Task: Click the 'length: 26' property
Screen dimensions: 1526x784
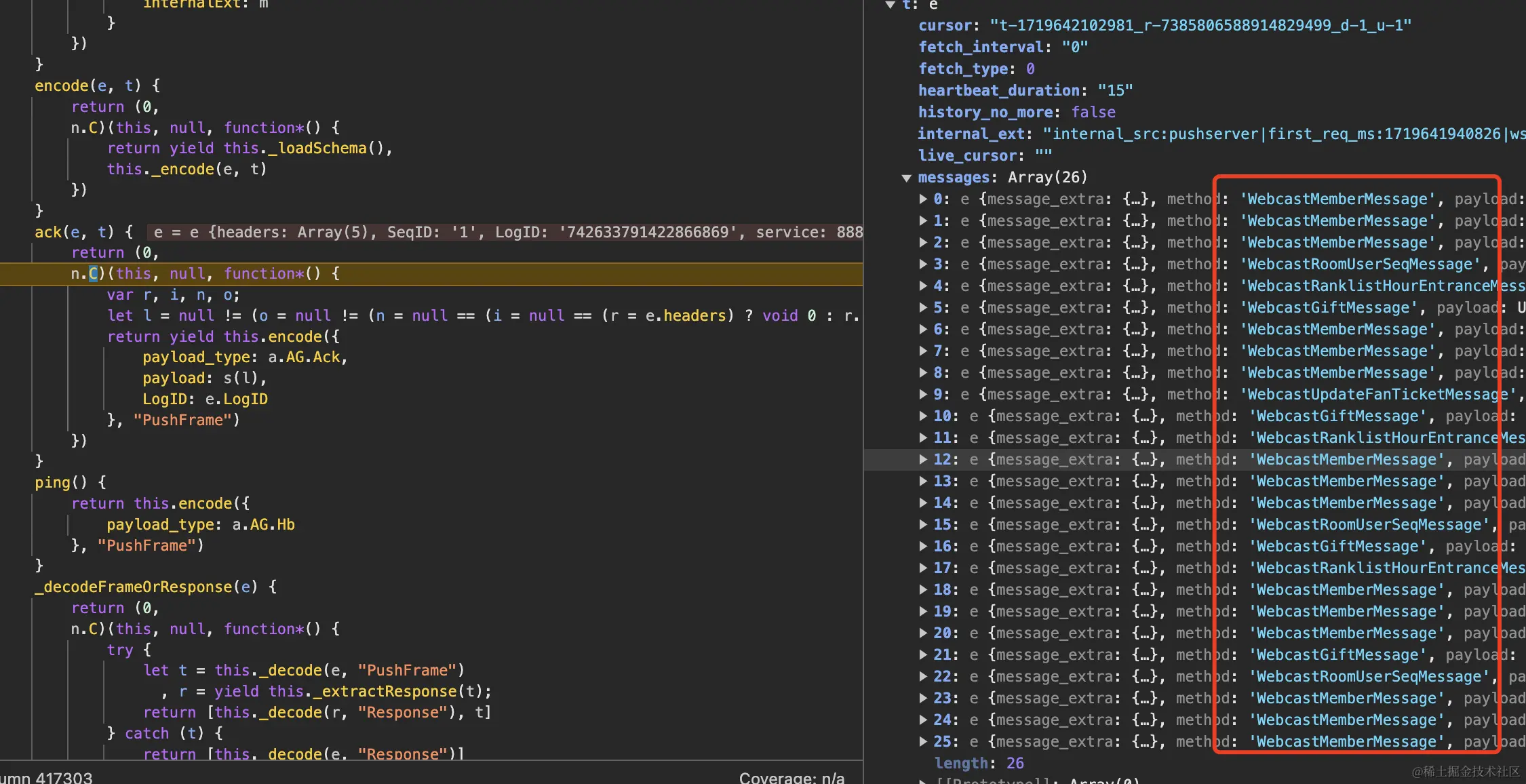Action: [979, 764]
